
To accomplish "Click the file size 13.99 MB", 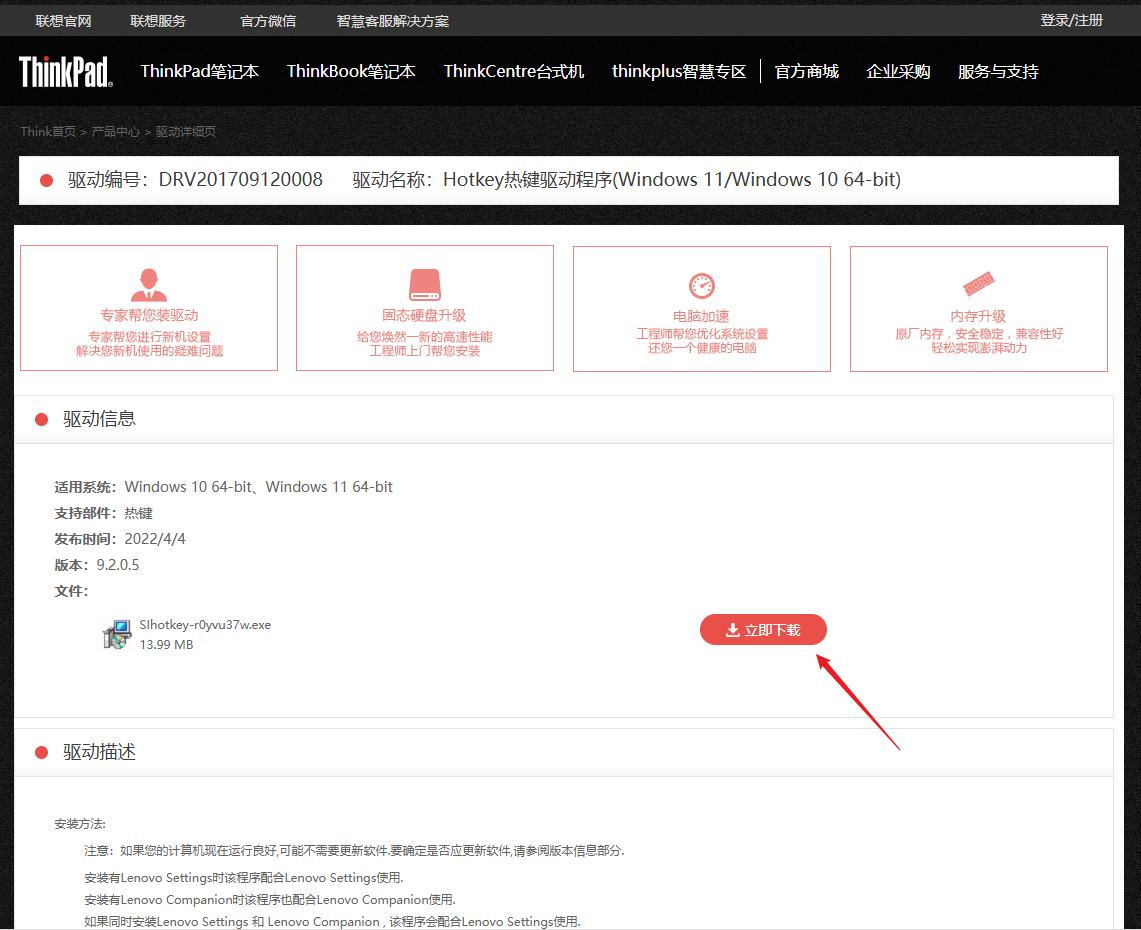I will pyautogui.click(x=166, y=645).
